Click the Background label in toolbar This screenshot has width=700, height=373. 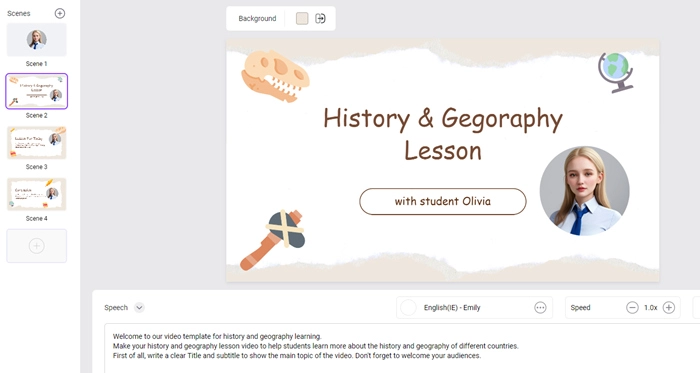[257, 18]
